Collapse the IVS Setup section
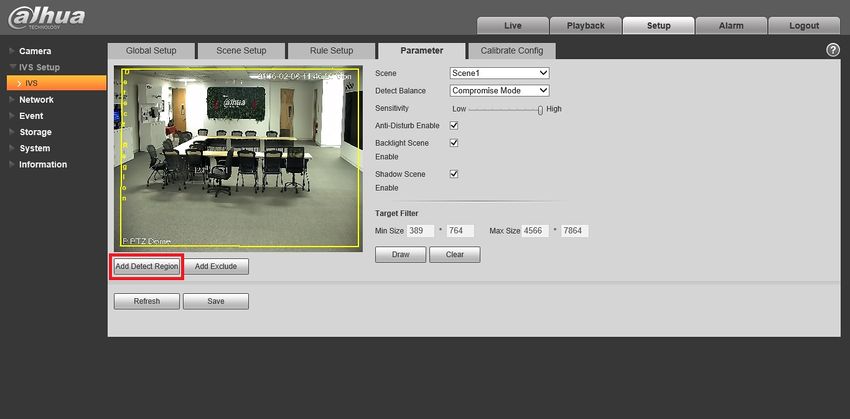The image size is (850, 419). click(39, 67)
